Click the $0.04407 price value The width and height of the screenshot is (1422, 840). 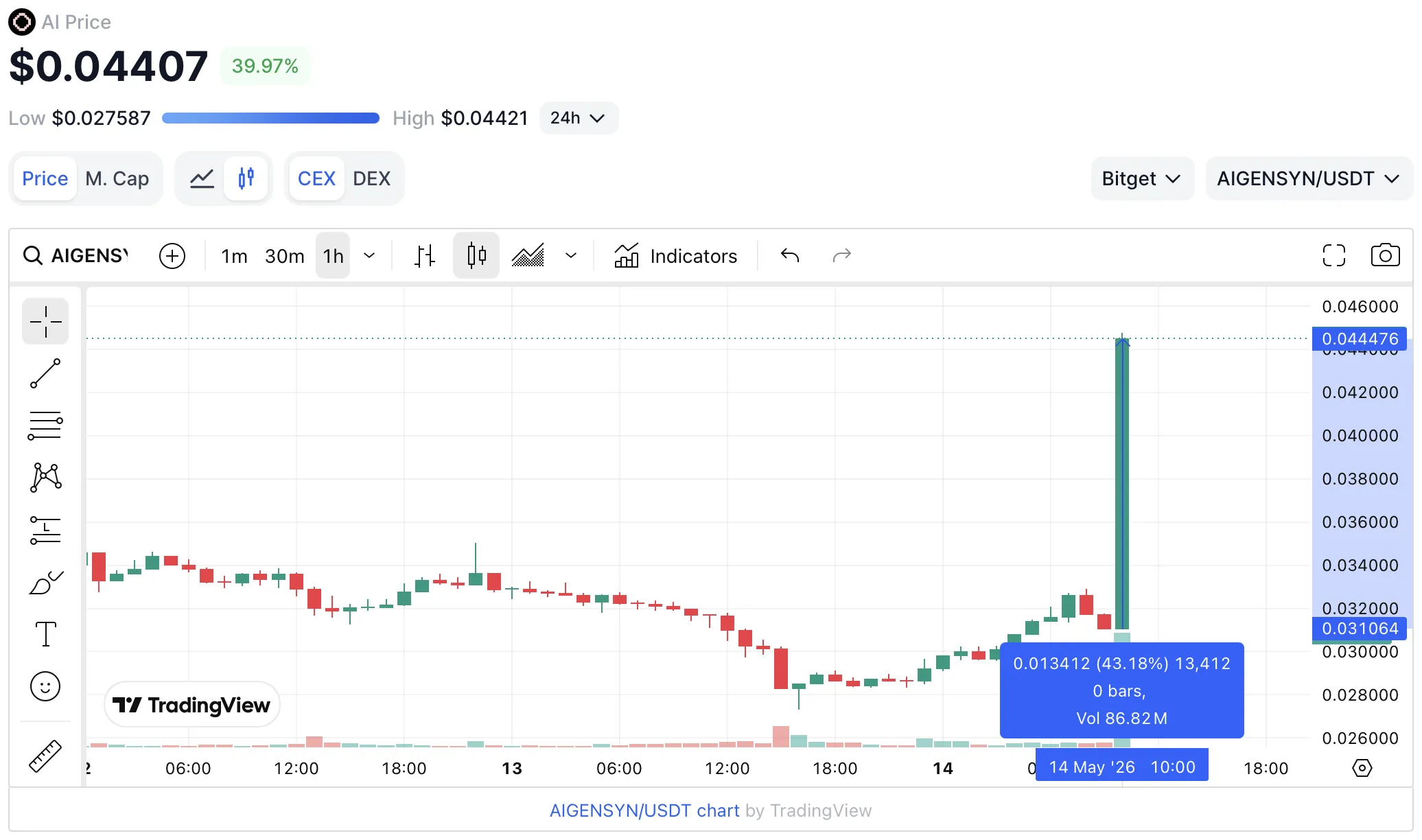(x=108, y=66)
